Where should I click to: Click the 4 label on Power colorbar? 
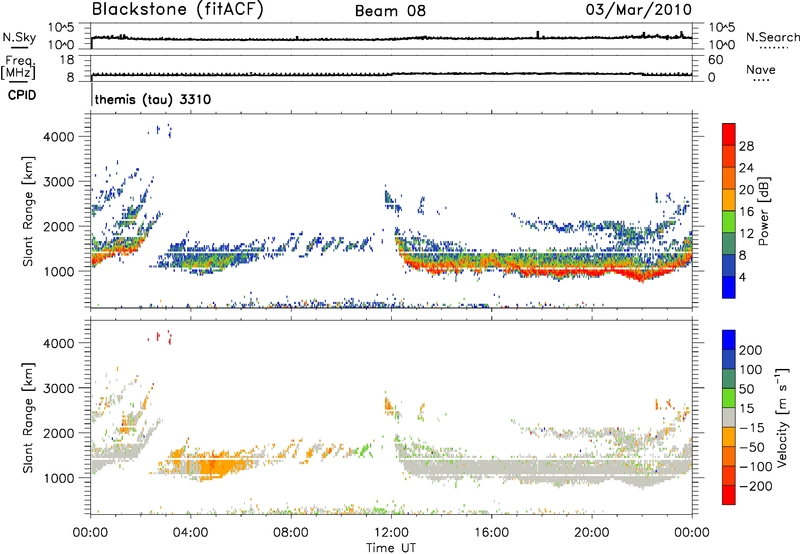(742, 278)
